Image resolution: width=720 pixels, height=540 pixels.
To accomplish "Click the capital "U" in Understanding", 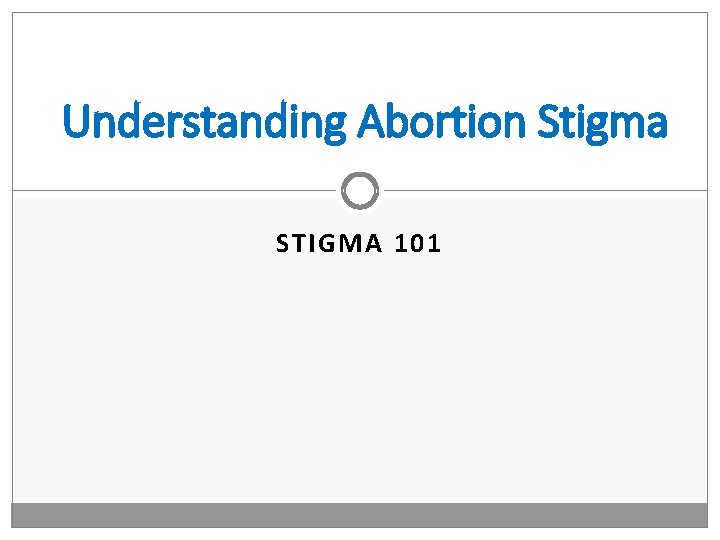I will click(x=76, y=121).
